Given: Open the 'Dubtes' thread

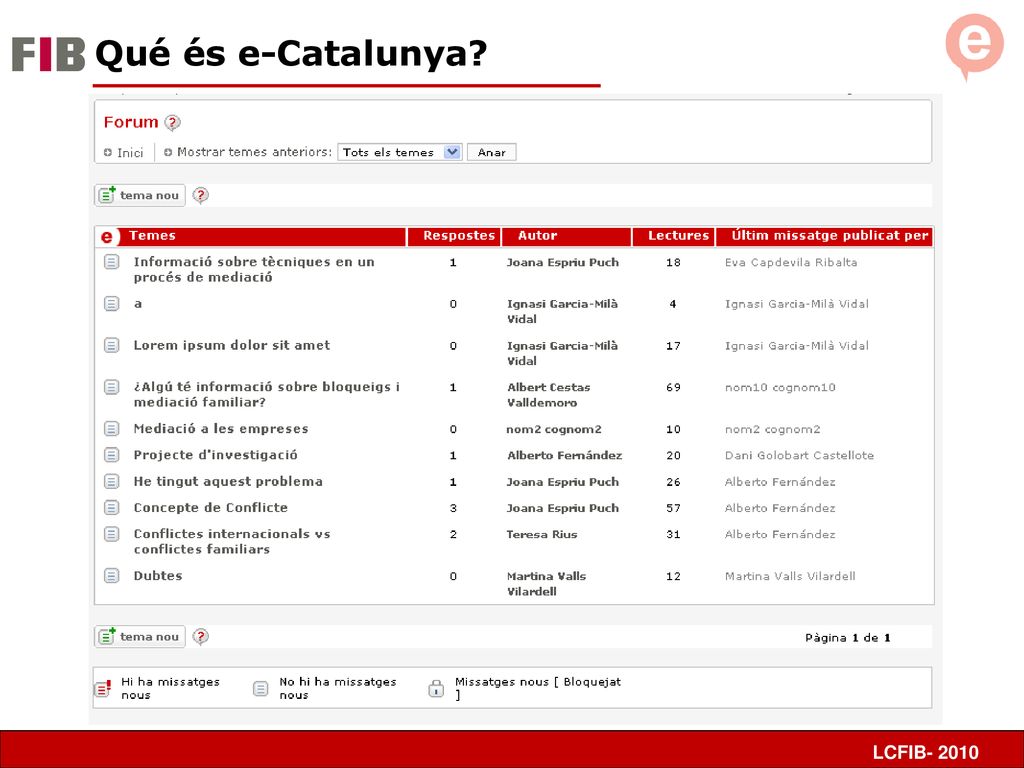Looking at the screenshot, I should 158,576.
